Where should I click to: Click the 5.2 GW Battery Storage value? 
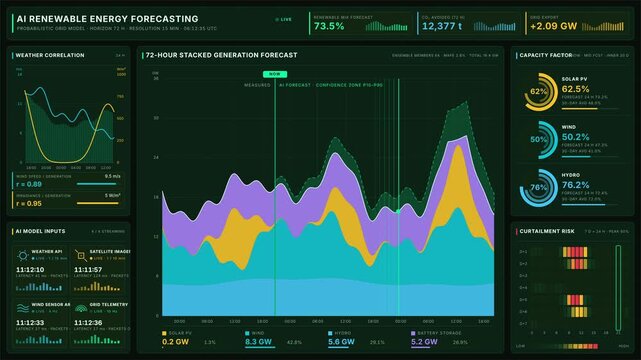coord(424,342)
